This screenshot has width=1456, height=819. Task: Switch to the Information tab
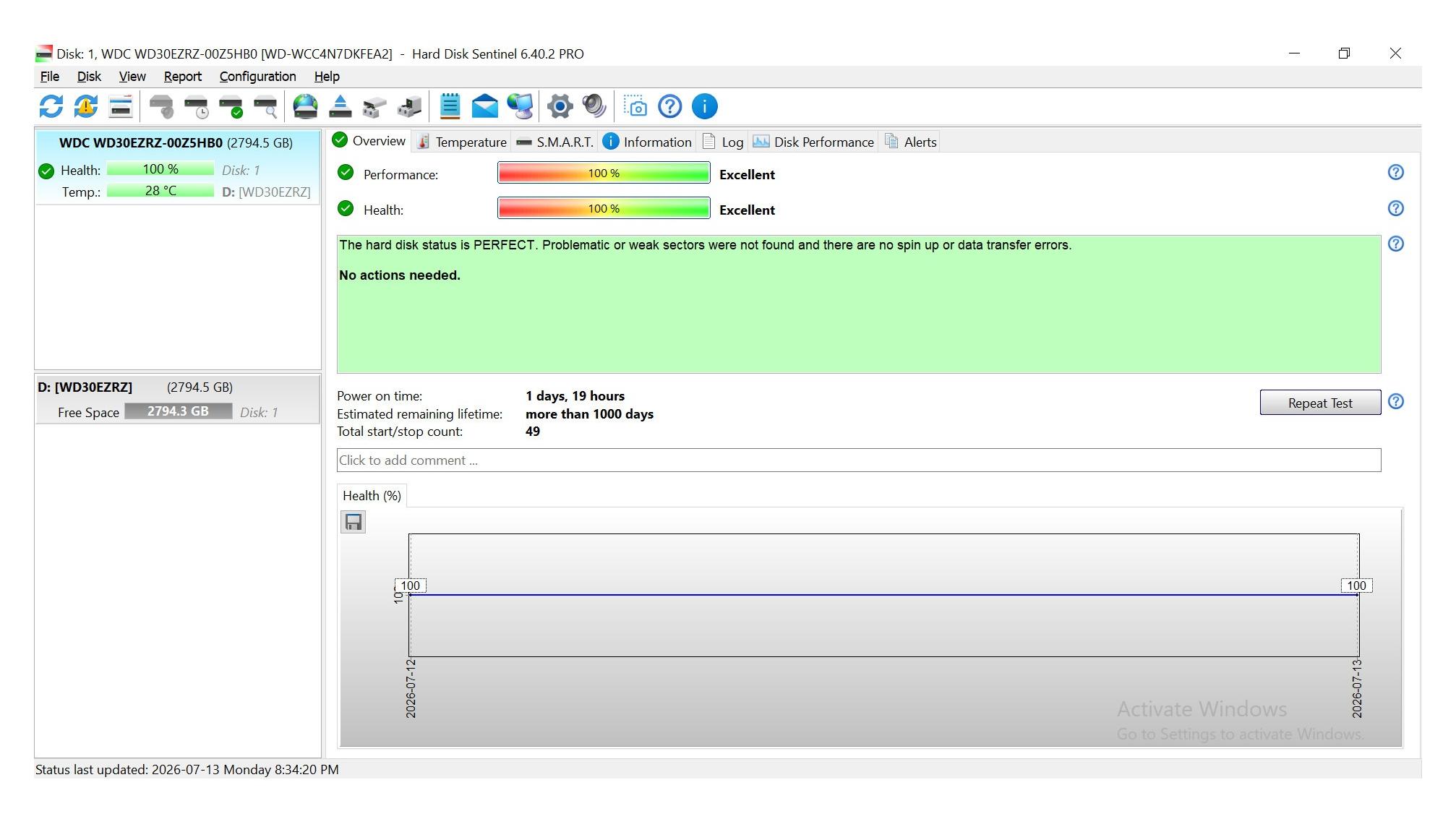tap(647, 142)
